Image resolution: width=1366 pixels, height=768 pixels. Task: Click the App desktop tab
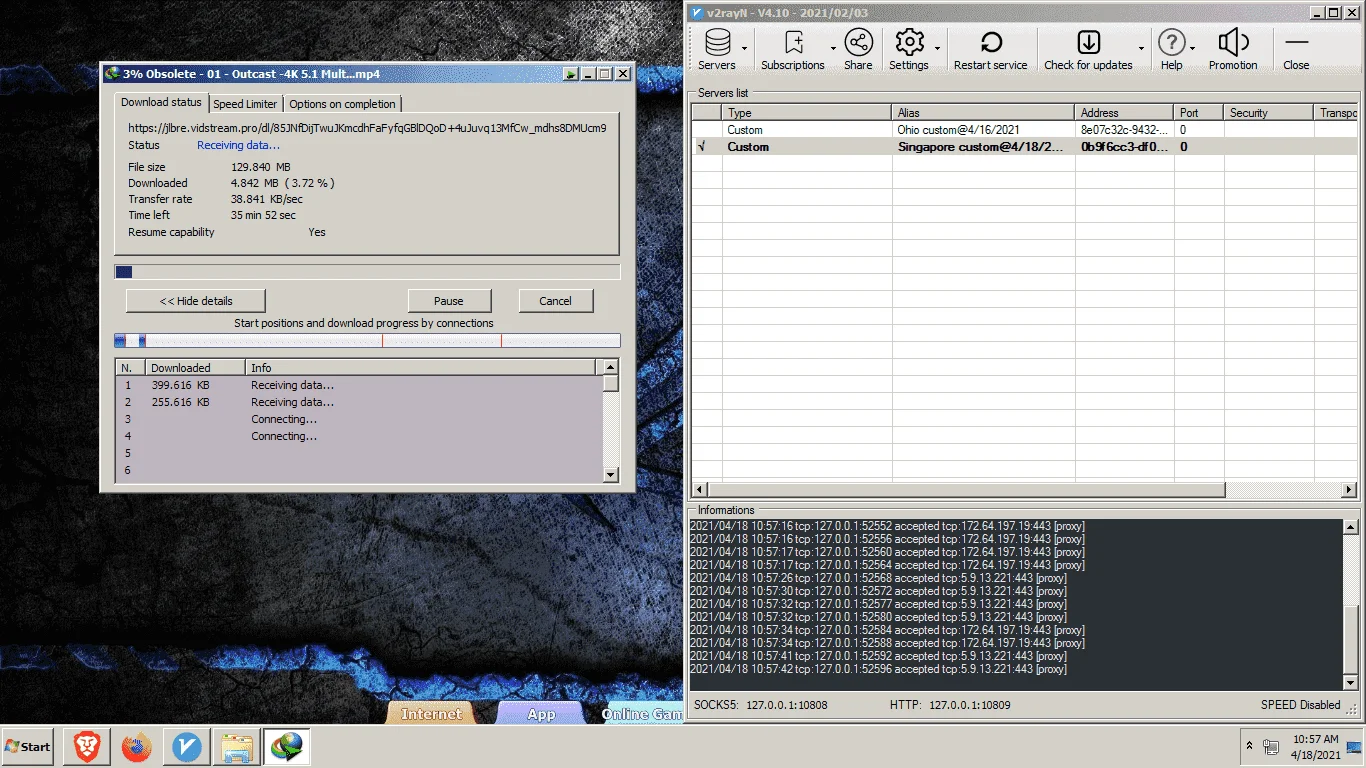[x=541, y=714]
